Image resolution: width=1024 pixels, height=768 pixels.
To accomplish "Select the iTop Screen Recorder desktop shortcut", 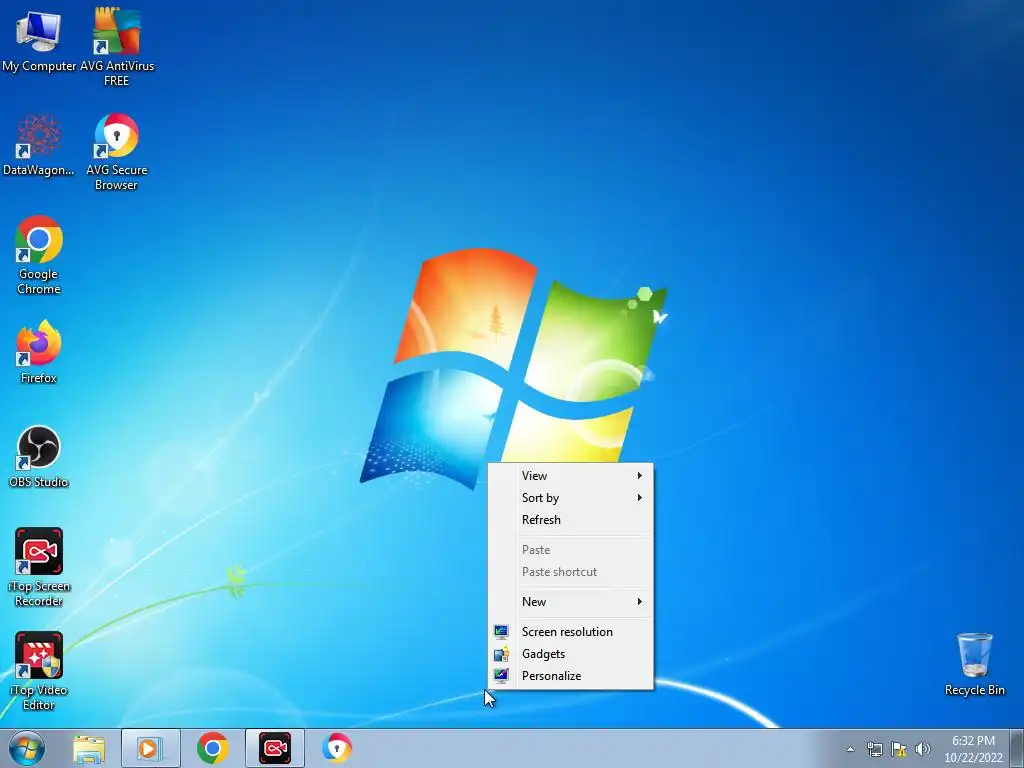I will coord(39,567).
